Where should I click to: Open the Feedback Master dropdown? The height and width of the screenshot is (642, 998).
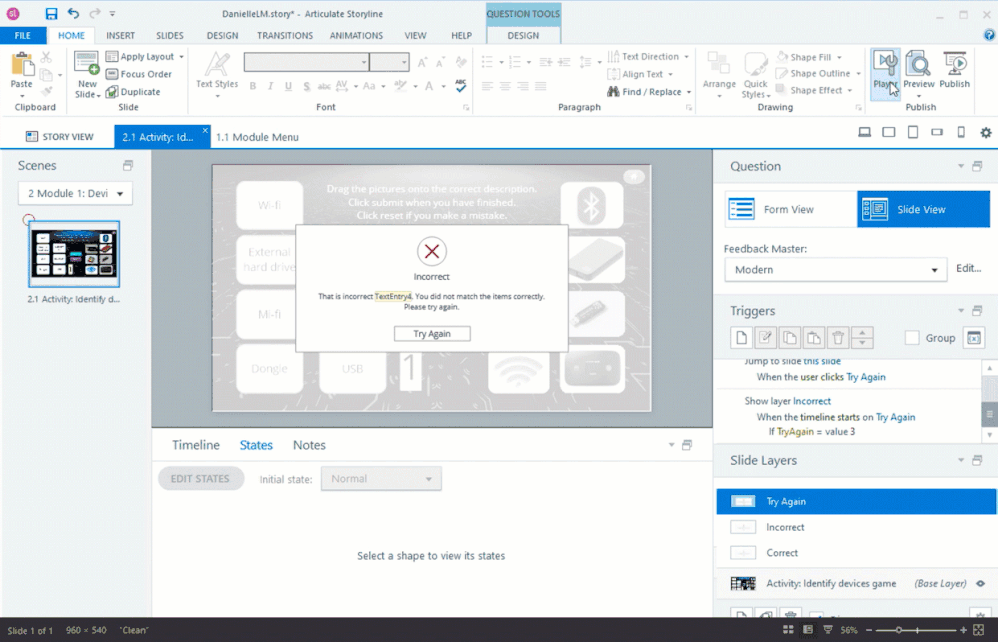[x=835, y=270]
